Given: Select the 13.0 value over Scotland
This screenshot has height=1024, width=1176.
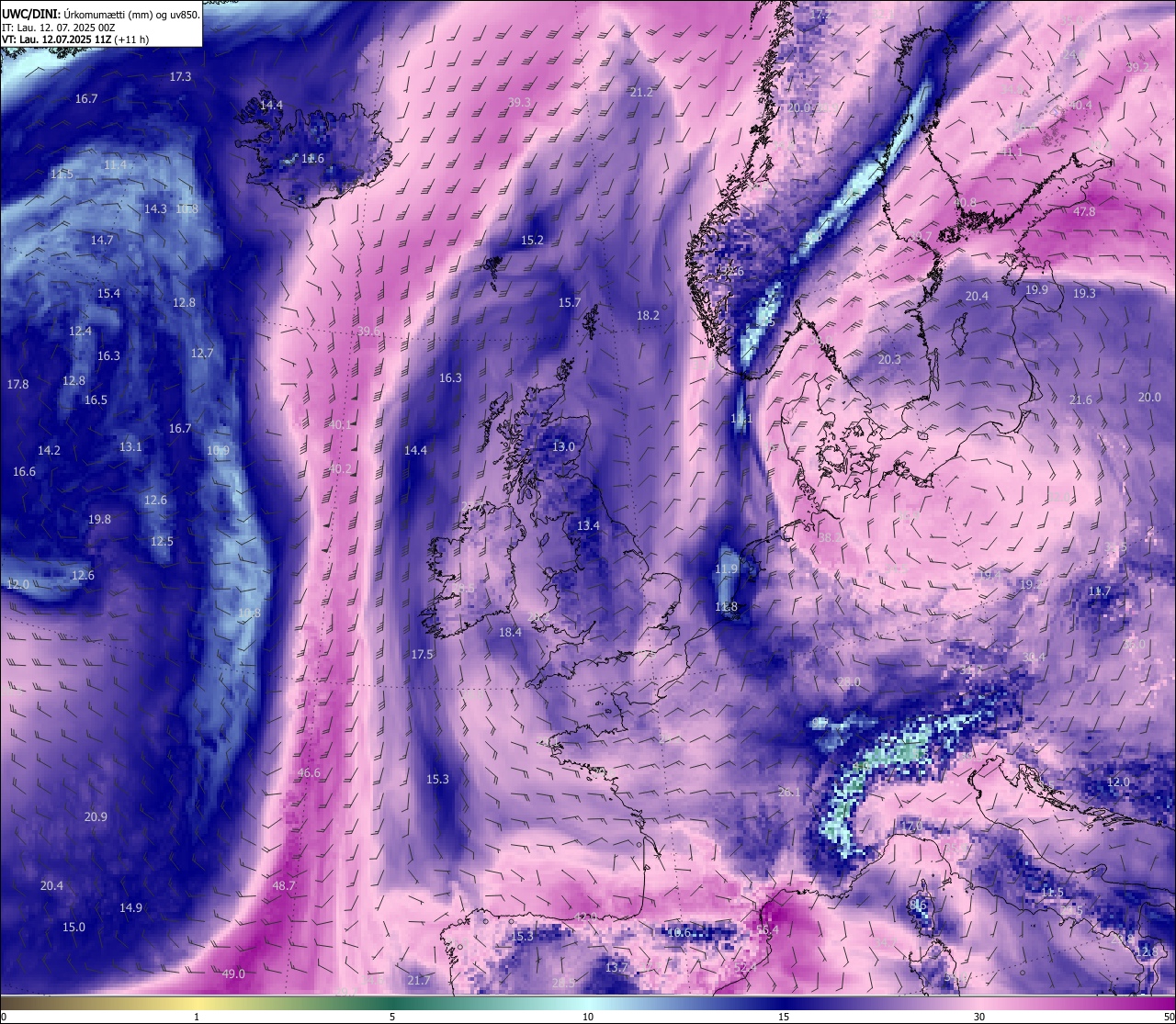Looking at the screenshot, I should pos(563,447).
